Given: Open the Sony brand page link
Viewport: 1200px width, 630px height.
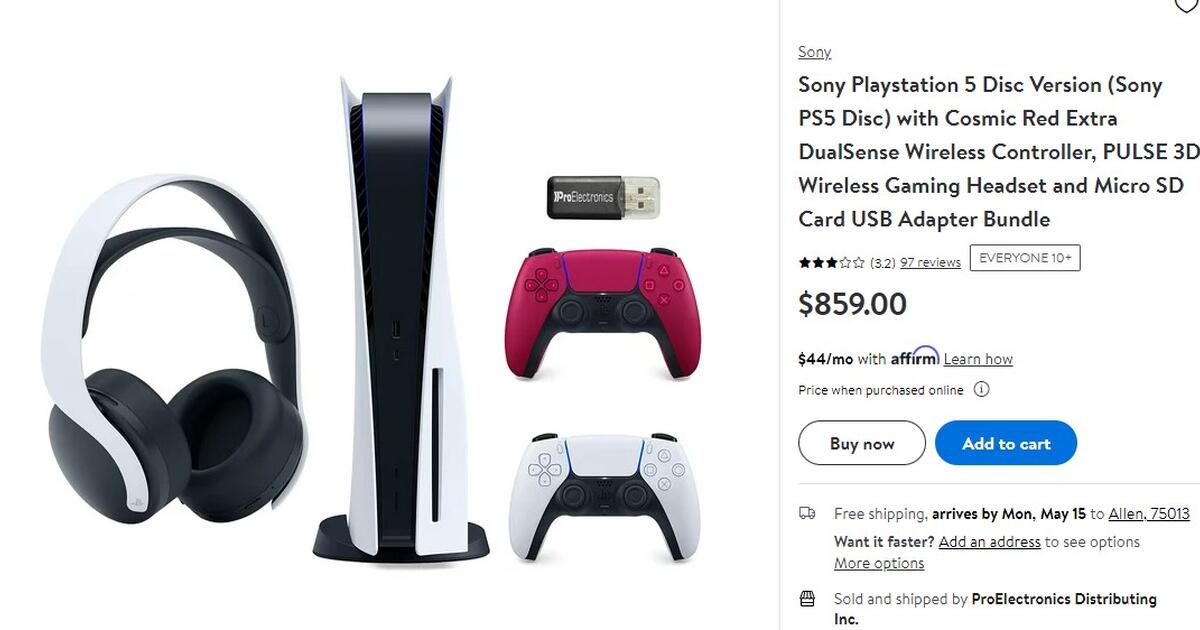Looking at the screenshot, I should pos(814,51).
